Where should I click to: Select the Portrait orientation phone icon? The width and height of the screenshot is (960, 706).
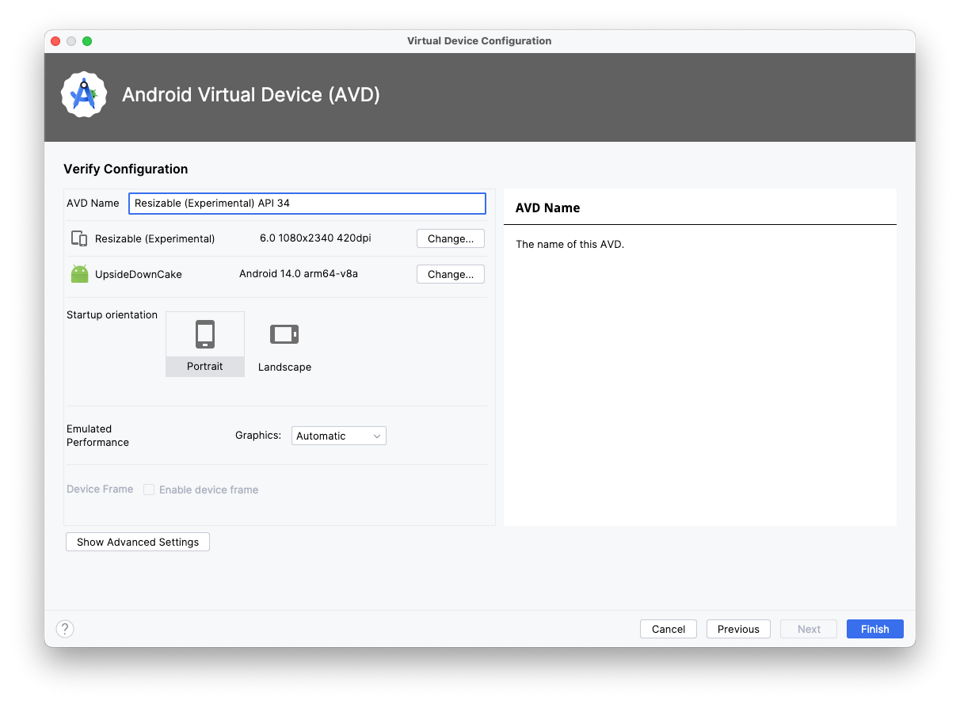tap(205, 334)
